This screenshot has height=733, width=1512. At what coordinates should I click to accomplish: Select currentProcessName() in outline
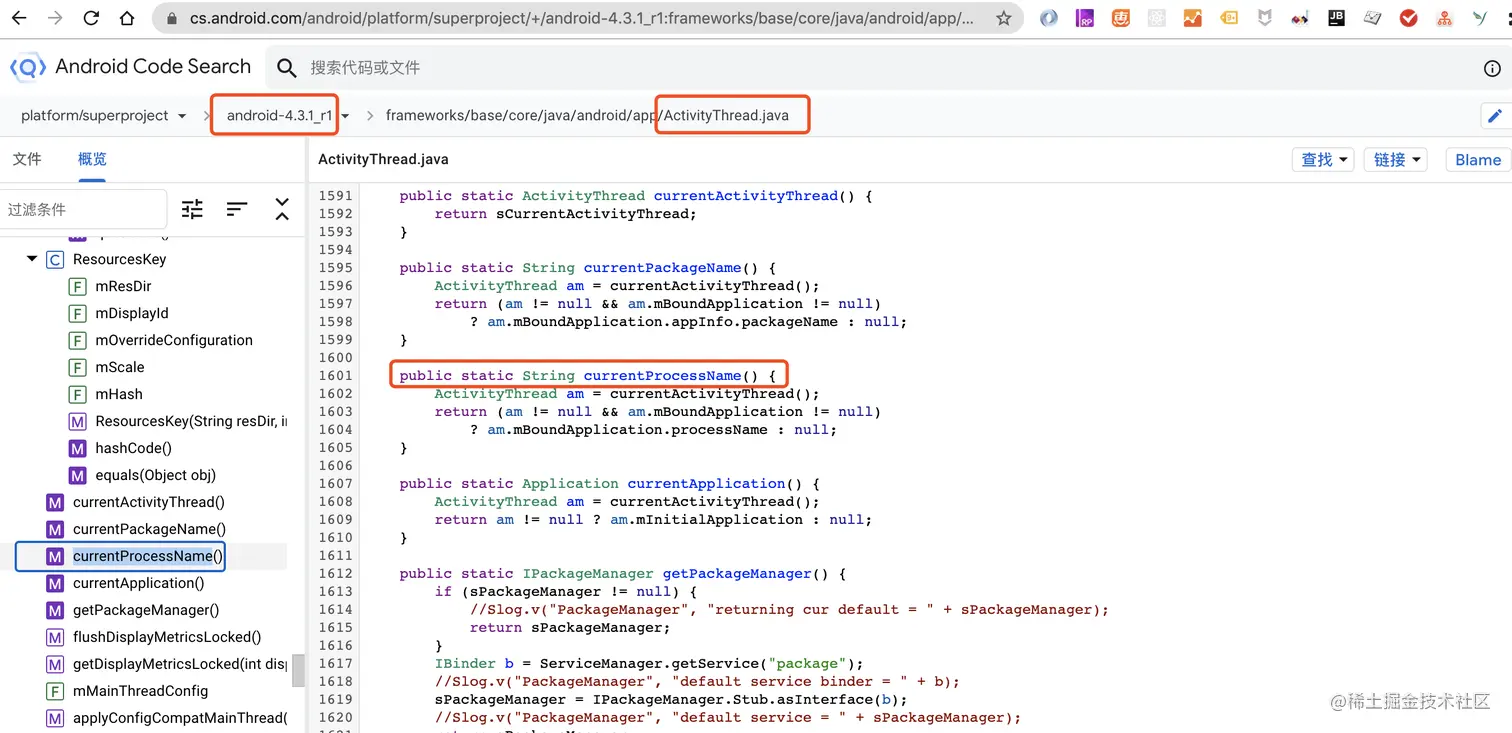[x=148, y=556]
